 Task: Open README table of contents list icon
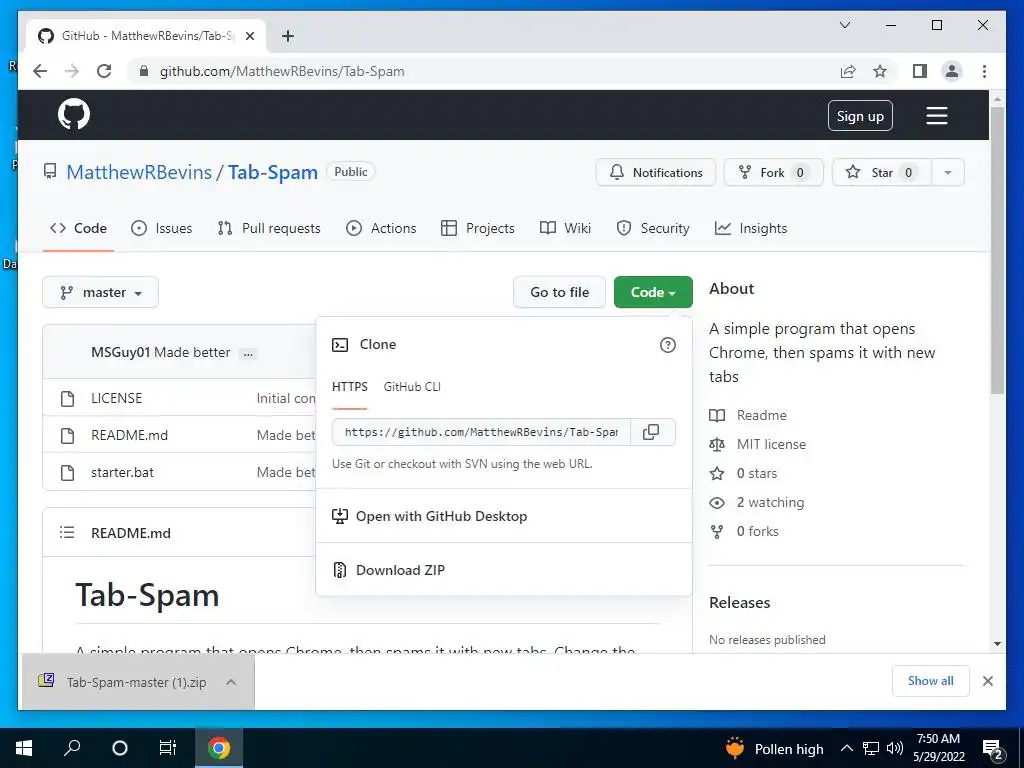tap(67, 532)
